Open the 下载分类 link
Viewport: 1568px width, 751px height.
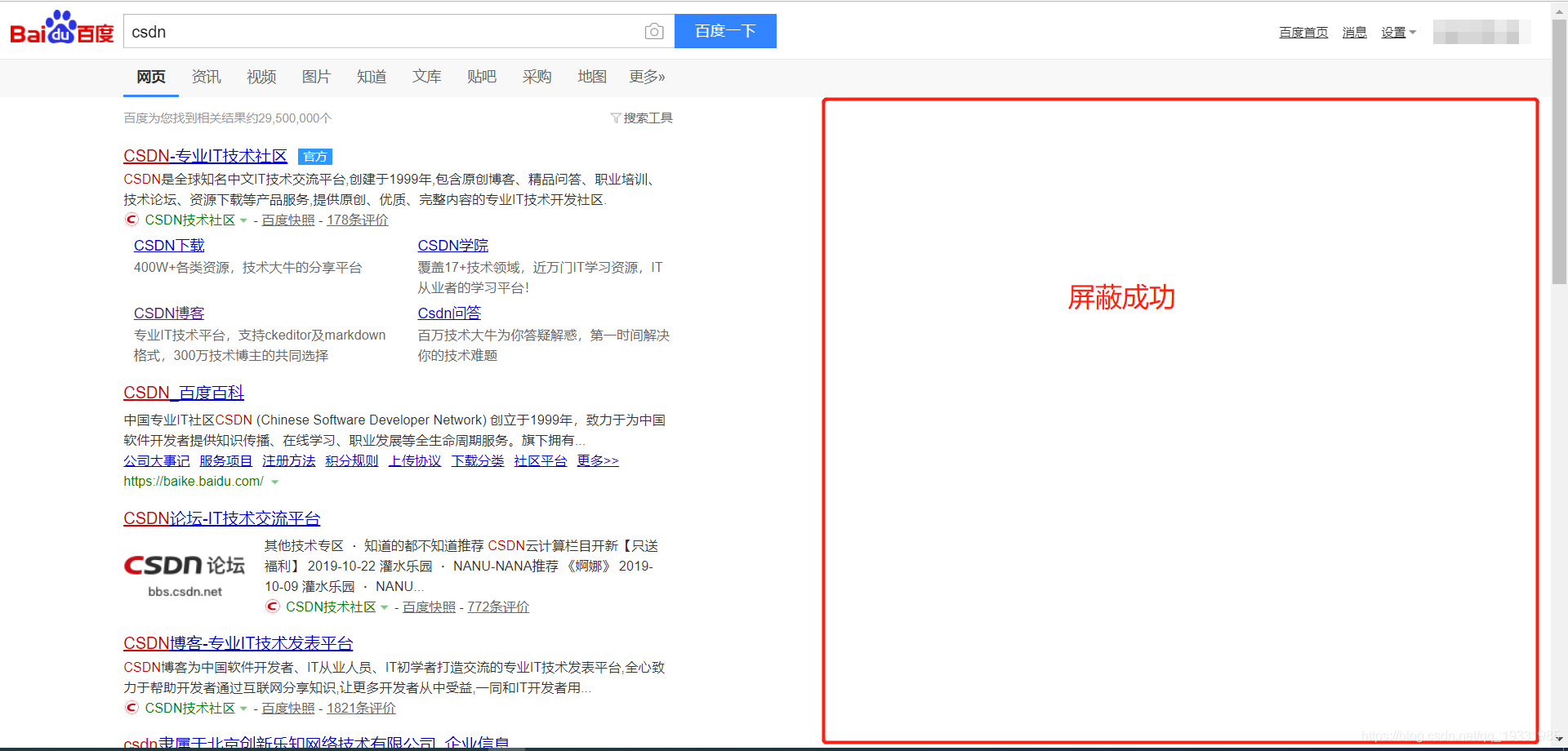pos(478,461)
